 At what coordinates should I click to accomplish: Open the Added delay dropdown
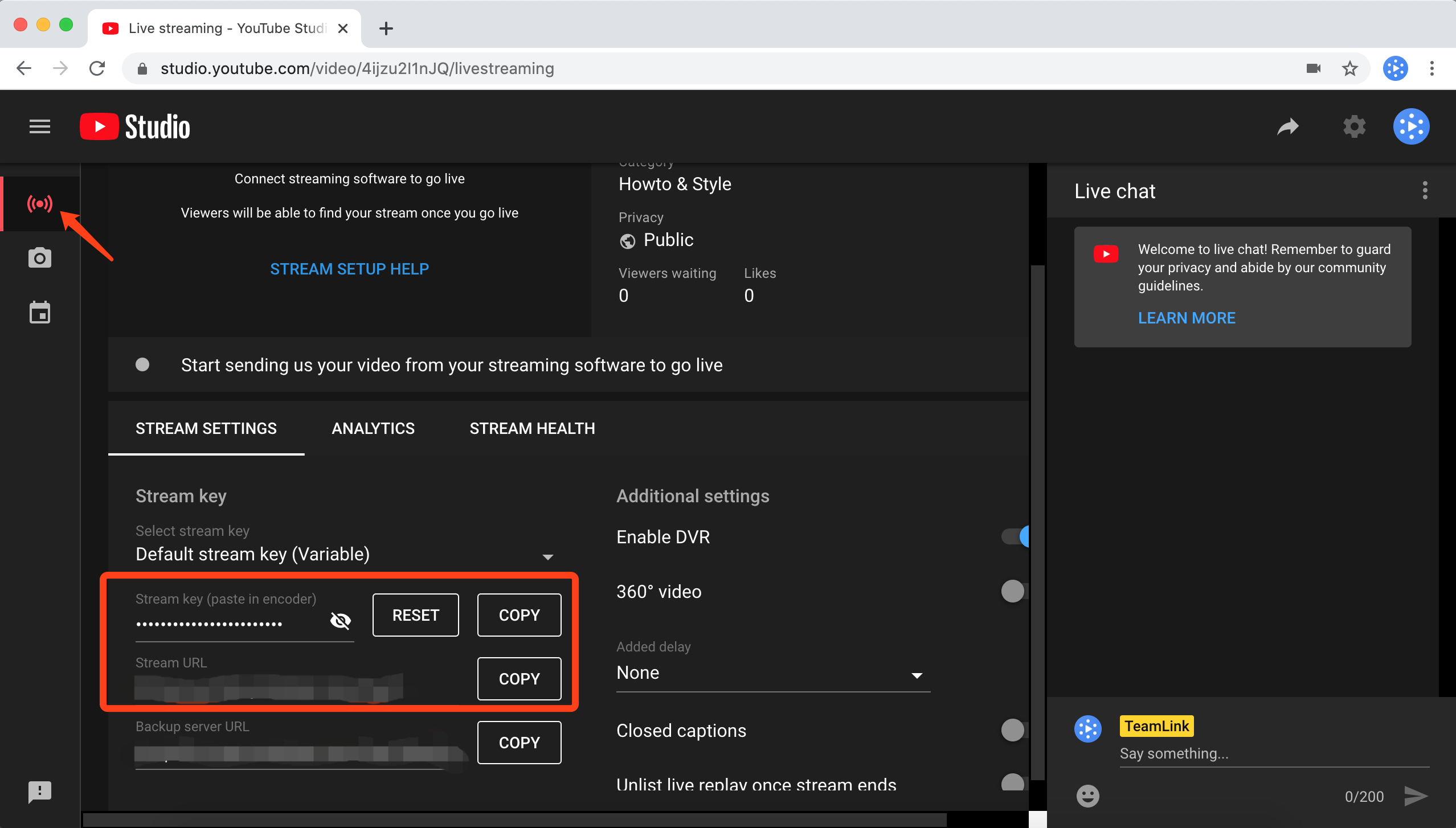coord(772,673)
